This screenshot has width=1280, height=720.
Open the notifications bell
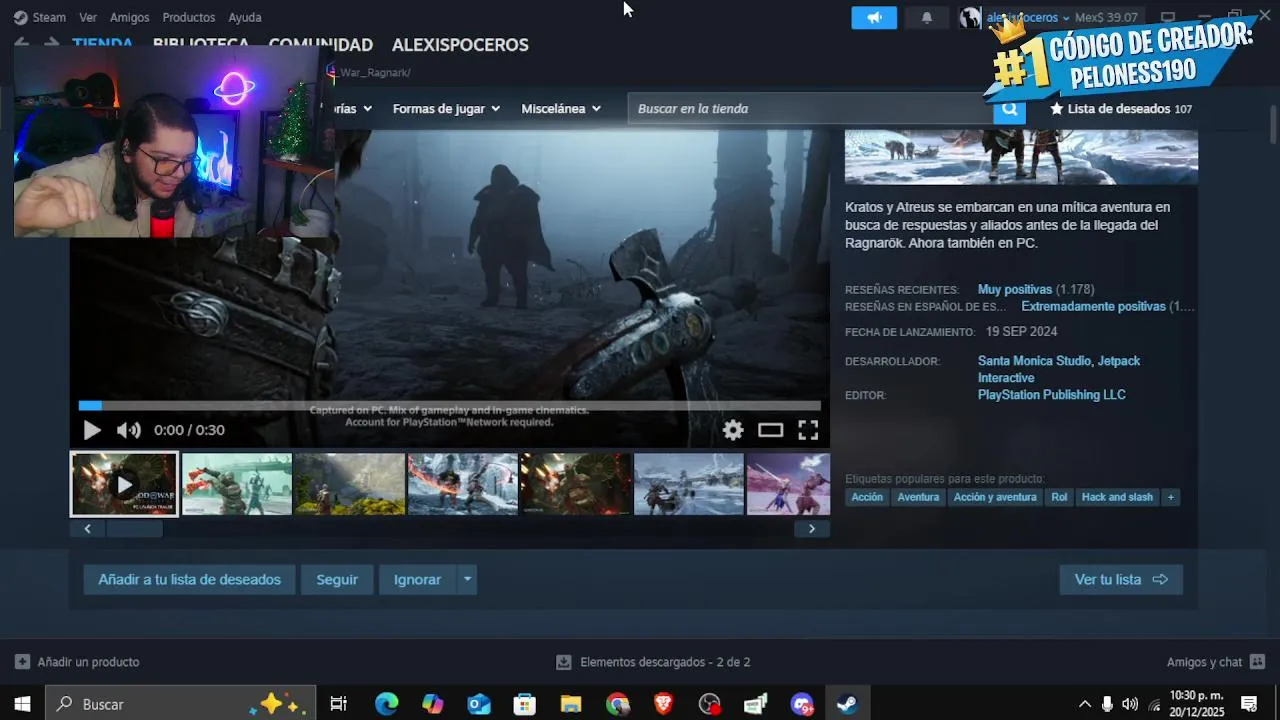click(x=927, y=18)
